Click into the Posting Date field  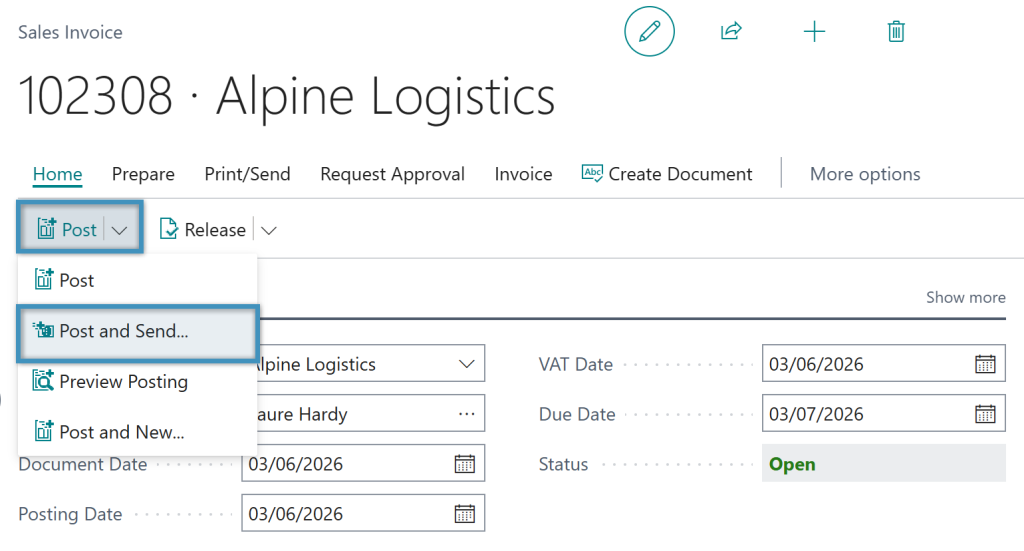(x=347, y=514)
